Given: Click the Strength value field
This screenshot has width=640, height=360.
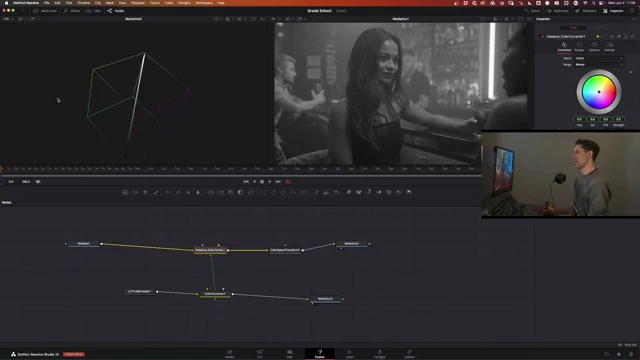Looking at the screenshot, I should click(x=618, y=119).
